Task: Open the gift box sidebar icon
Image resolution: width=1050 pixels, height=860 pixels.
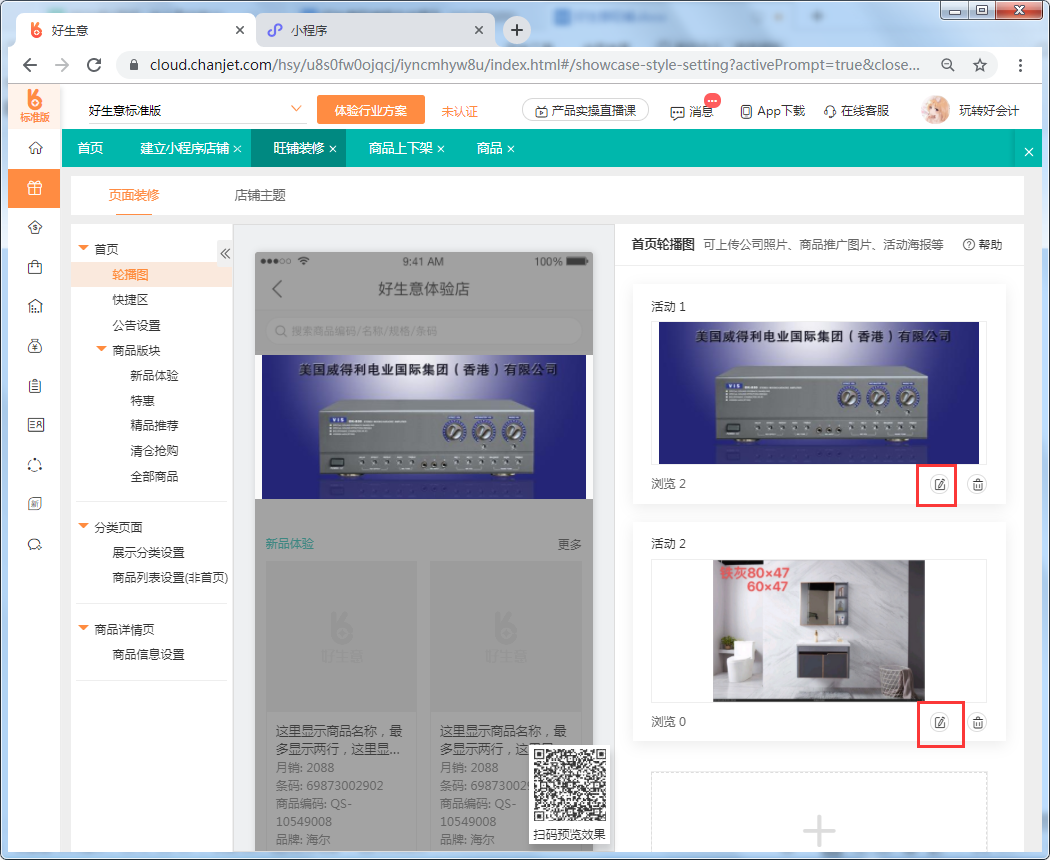Action: point(34,188)
